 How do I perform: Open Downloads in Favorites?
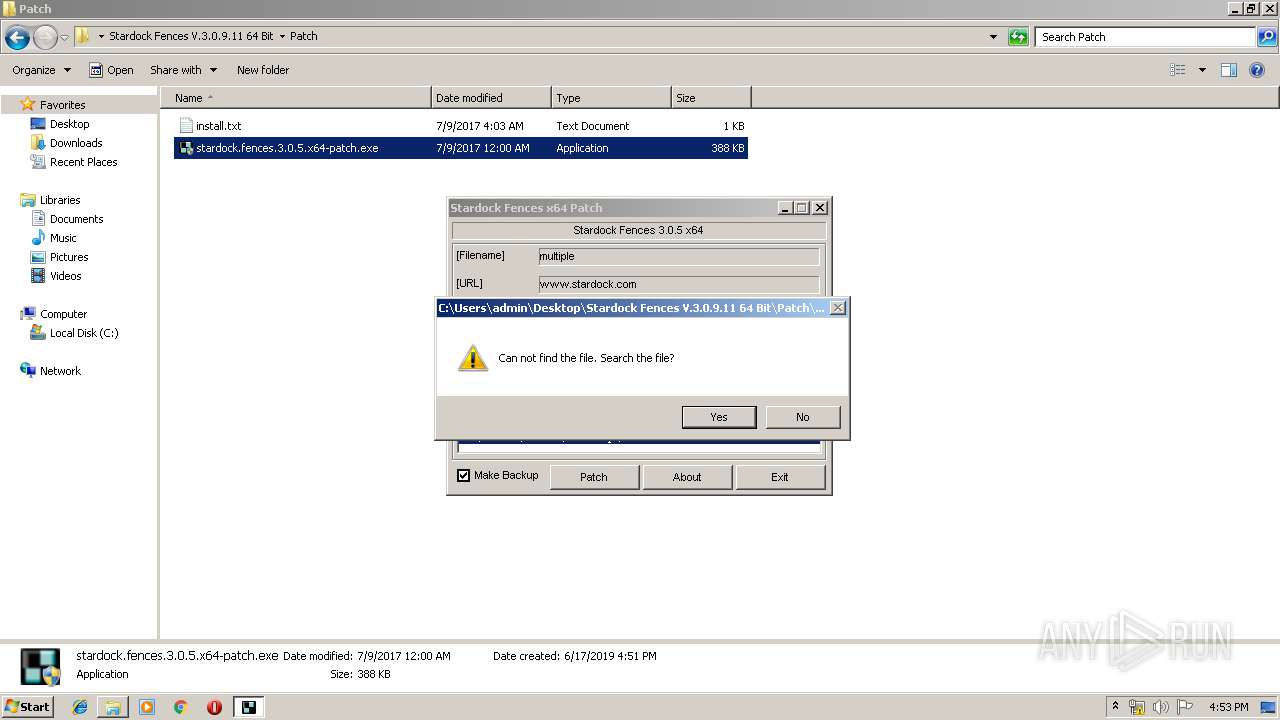[x=76, y=143]
